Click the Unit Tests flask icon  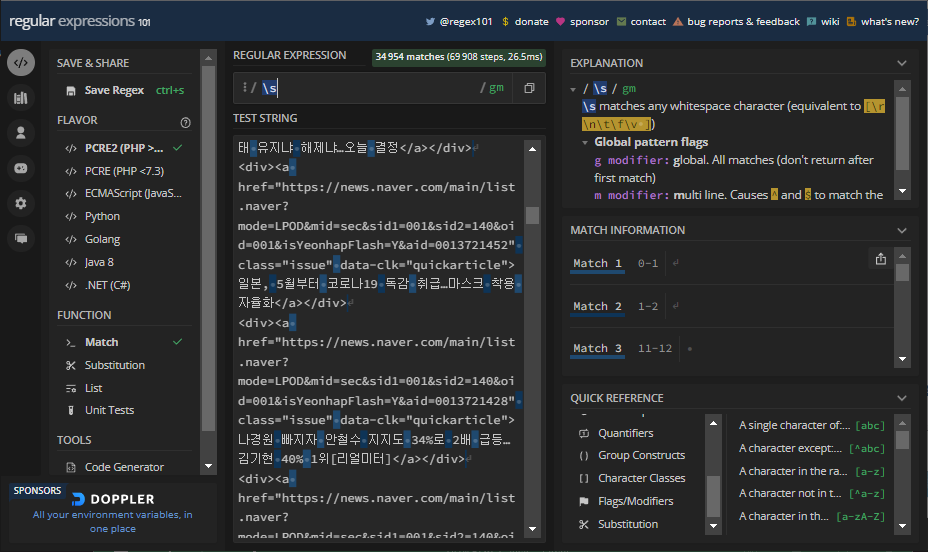point(71,410)
